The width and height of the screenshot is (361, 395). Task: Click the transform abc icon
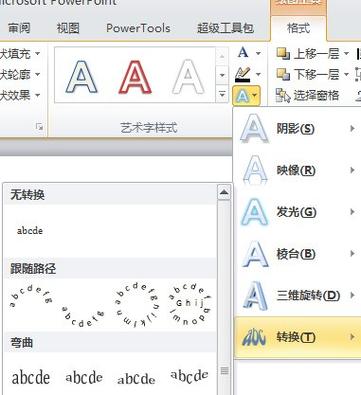[x=254, y=337]
